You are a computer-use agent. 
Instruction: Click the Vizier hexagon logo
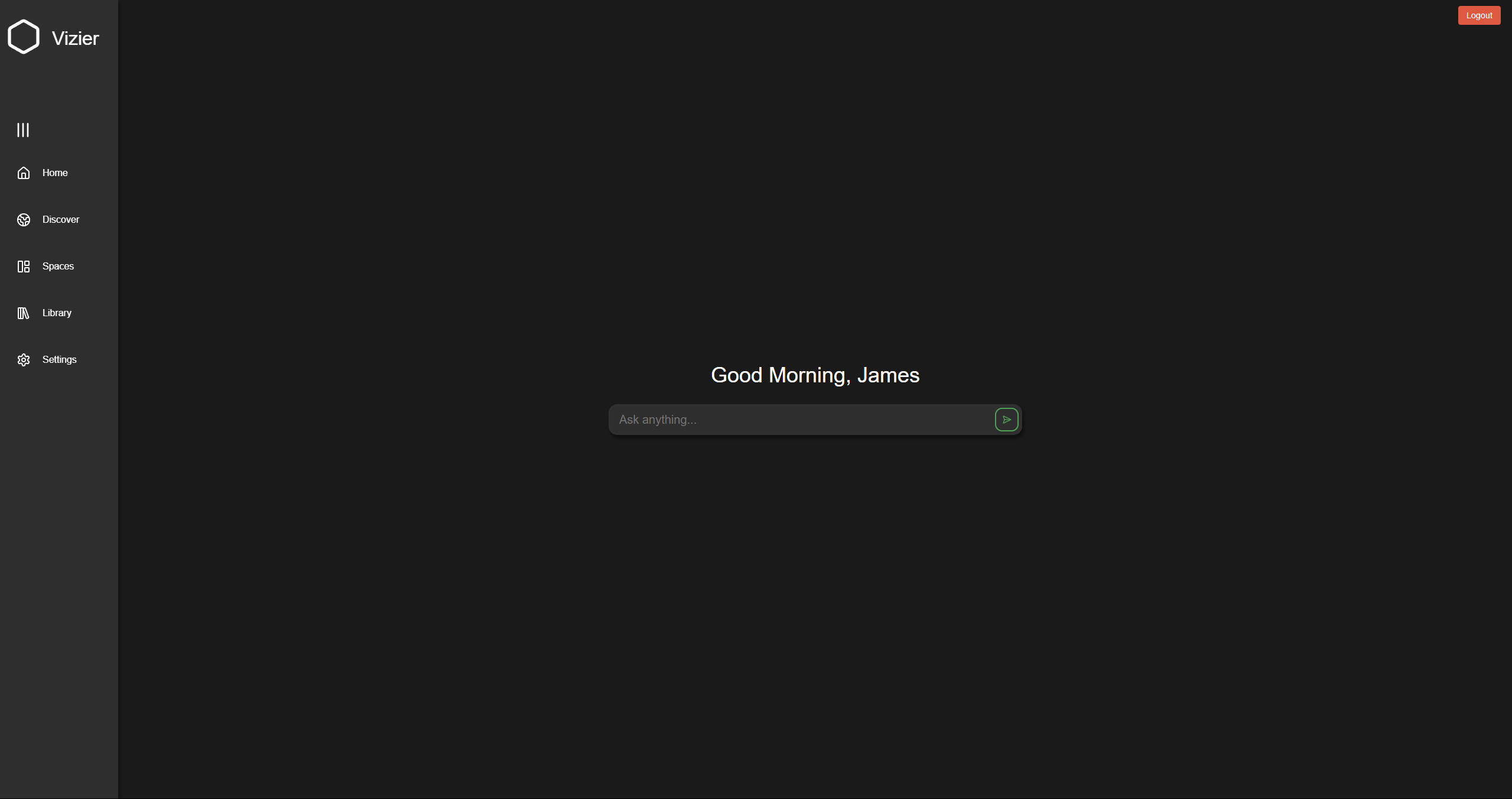click(24, 37)
